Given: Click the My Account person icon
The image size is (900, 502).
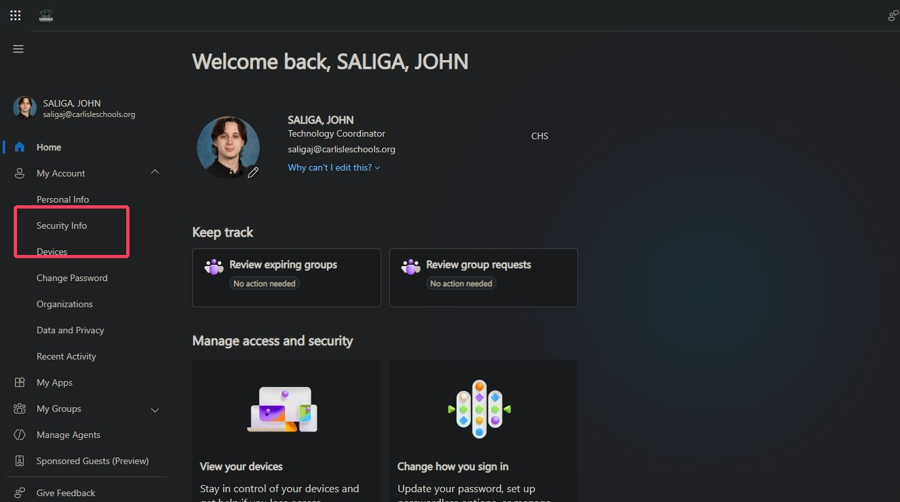Looking at the screenshot, I should 20,173.
